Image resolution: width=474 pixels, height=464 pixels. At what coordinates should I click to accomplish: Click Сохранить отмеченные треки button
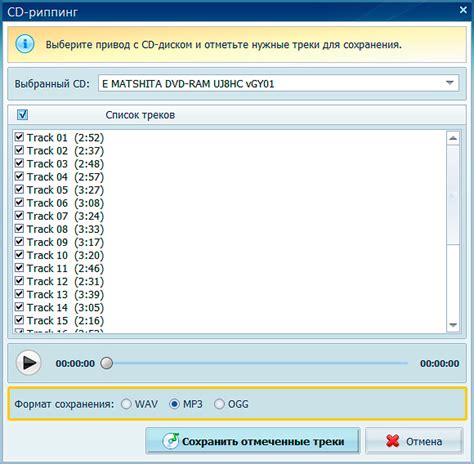coord(253,441)
